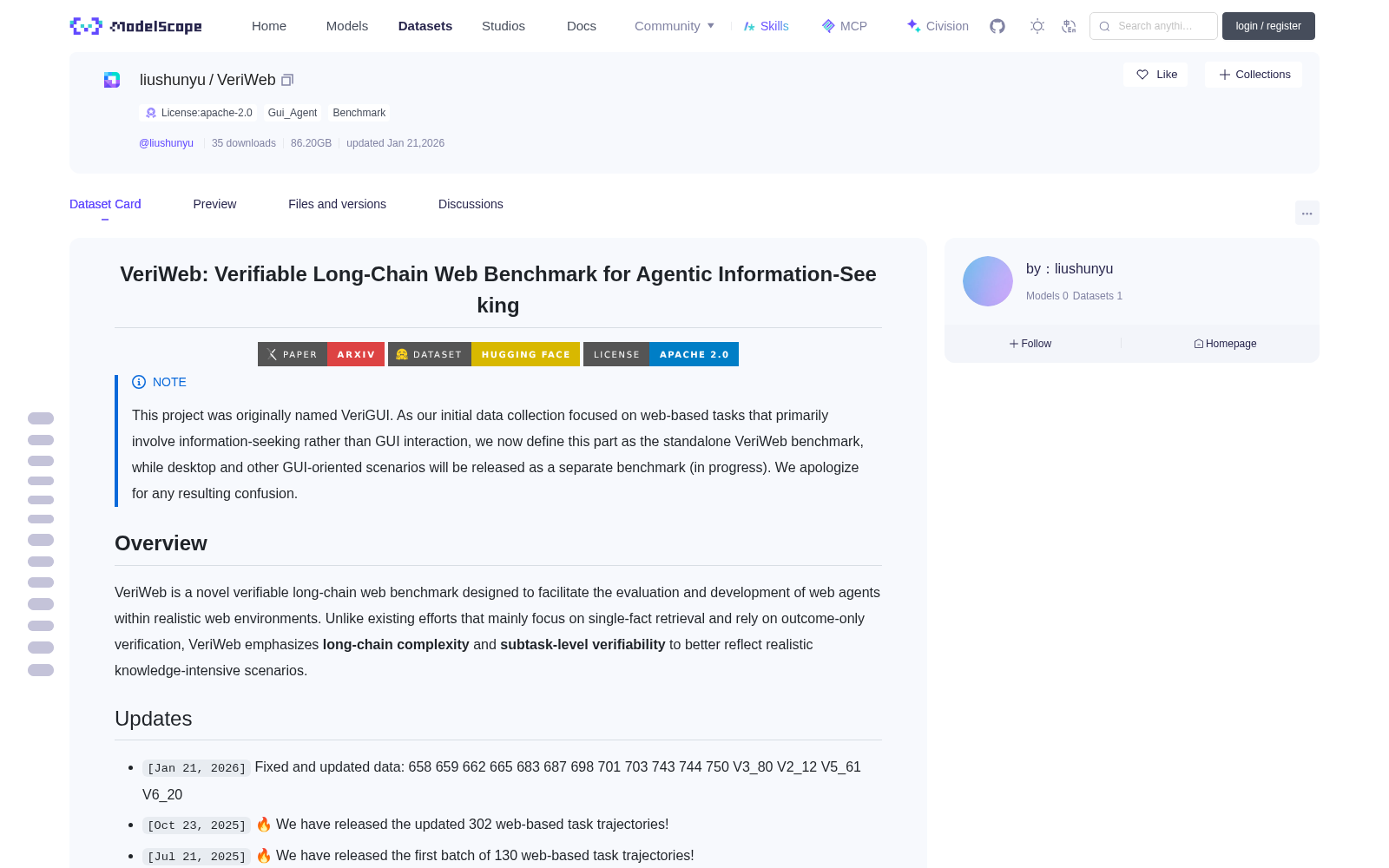Jump to first section in outline sidebar
The image size is (1389, 868).
tap(41, 418)
